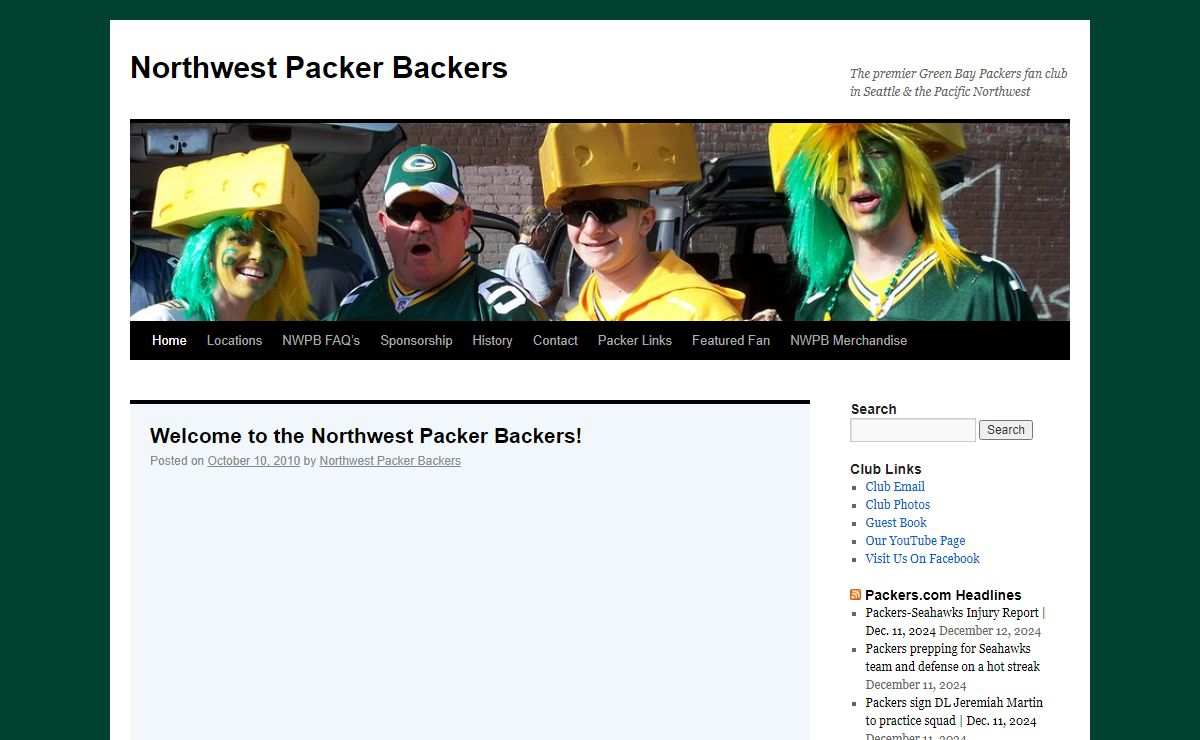Click the Northwest Packer Backers author link
The image size is (1200, 740).
(390, 461)
